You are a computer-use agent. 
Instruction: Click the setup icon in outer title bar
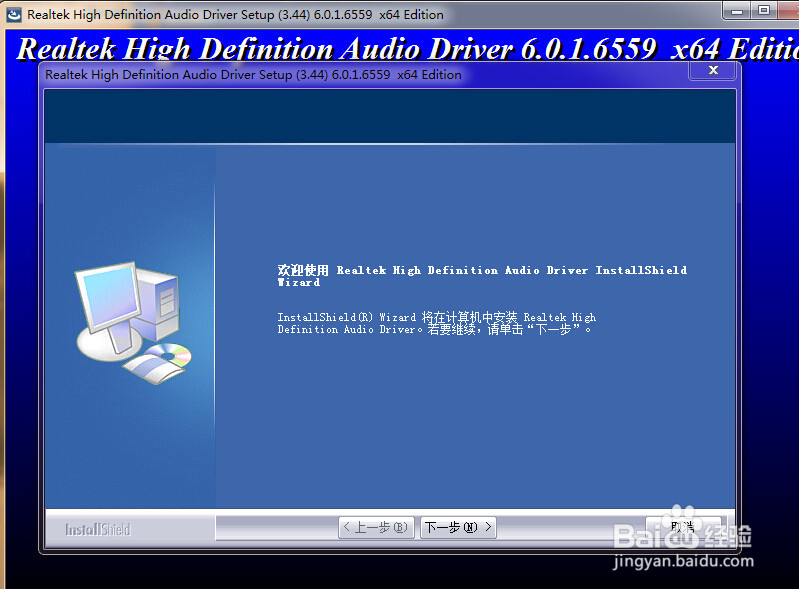(x=14, y=14)
